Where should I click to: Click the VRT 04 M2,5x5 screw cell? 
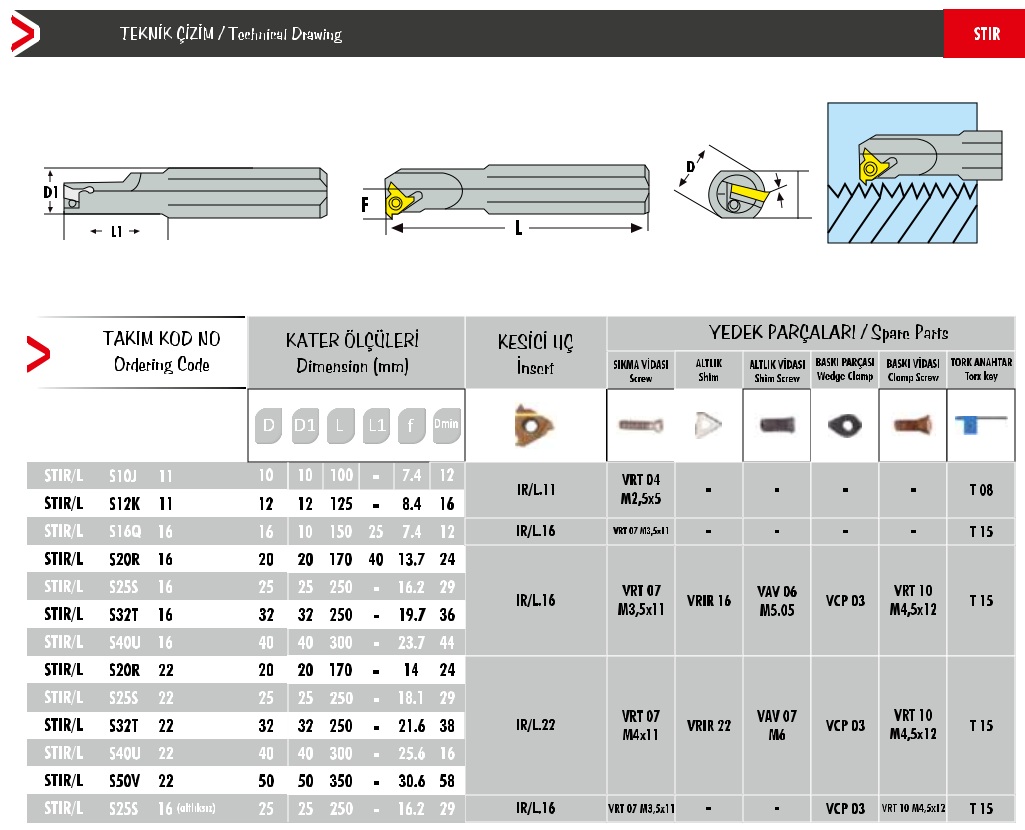(641, 490)
